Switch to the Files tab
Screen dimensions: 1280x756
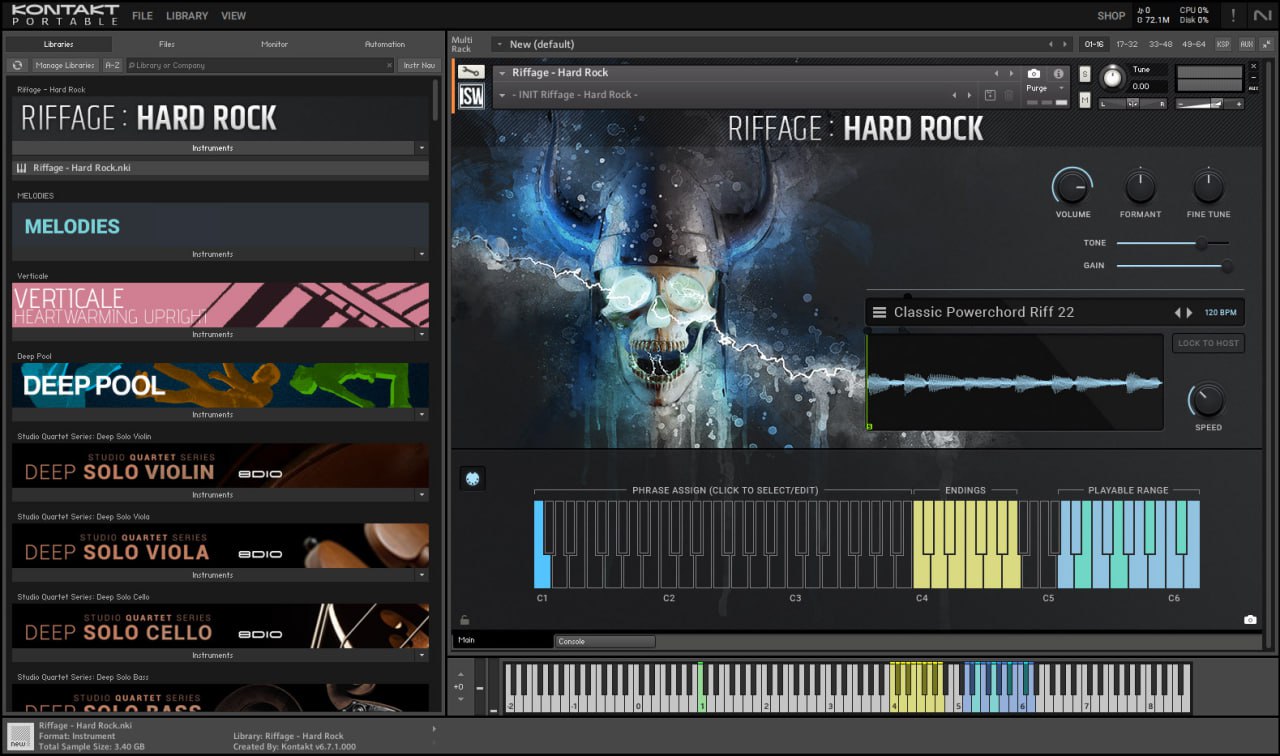point(166,44)
